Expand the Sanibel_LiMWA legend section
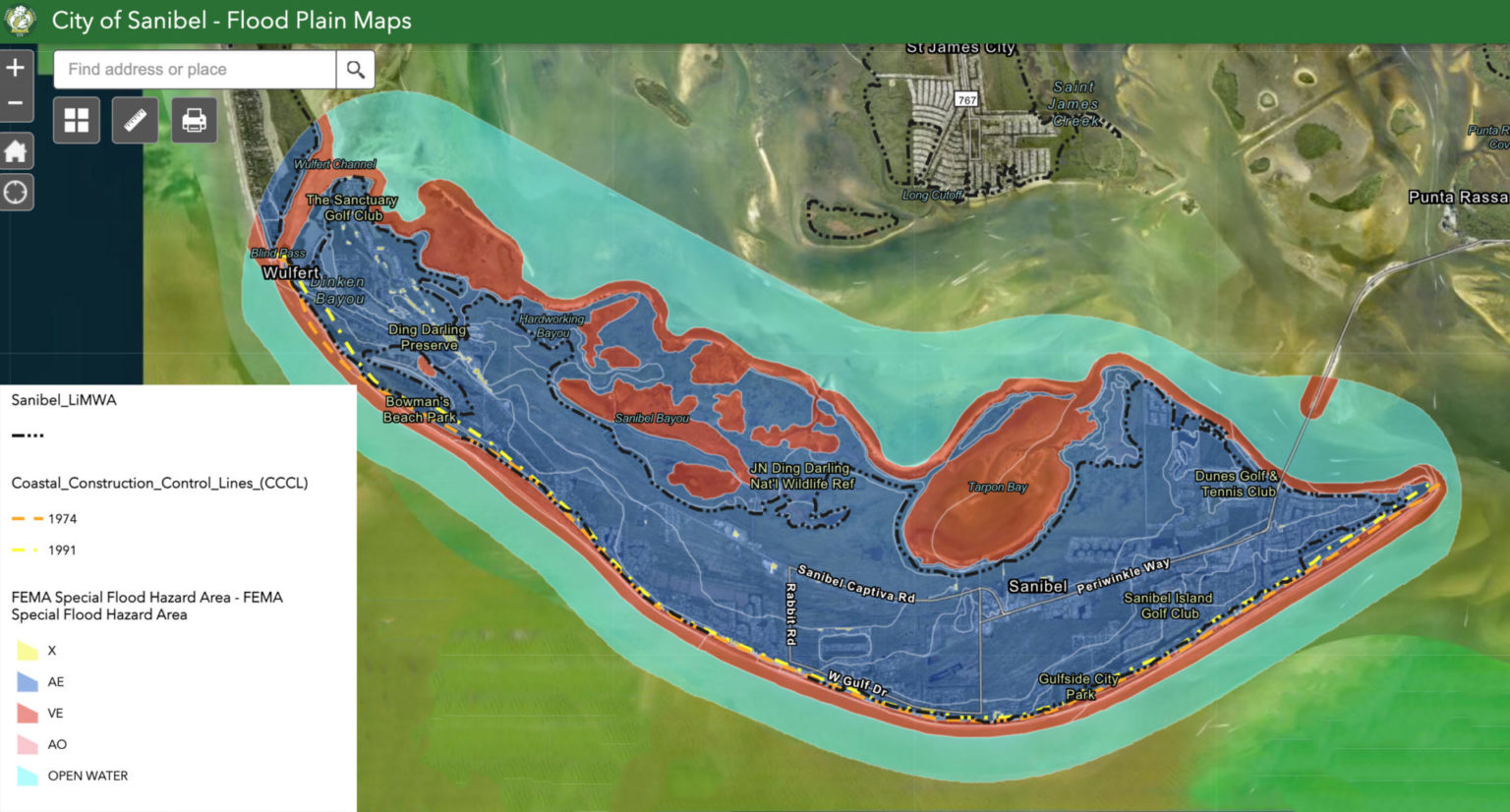Viewport: 1510px width, 812px height. (x=63, y=399)
